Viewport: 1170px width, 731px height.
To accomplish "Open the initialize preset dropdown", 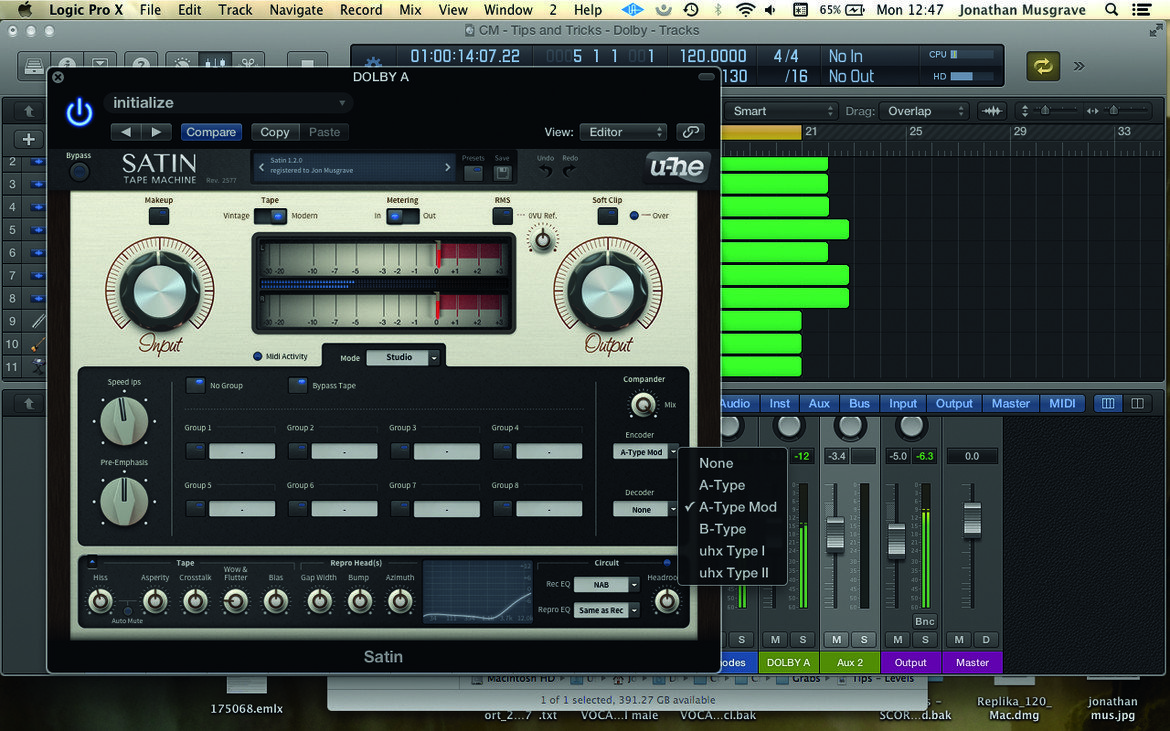I will [228, 103].
